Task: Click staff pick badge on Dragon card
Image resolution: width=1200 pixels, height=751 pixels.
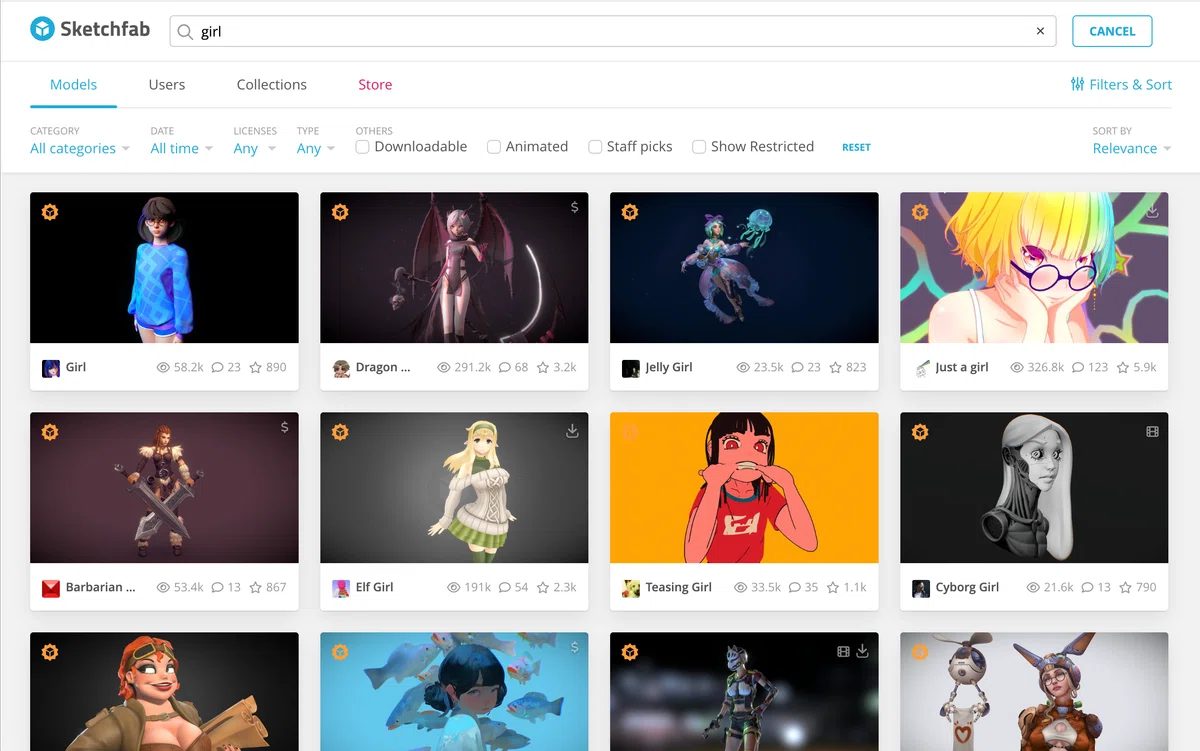Action: [x=340, y=212]
